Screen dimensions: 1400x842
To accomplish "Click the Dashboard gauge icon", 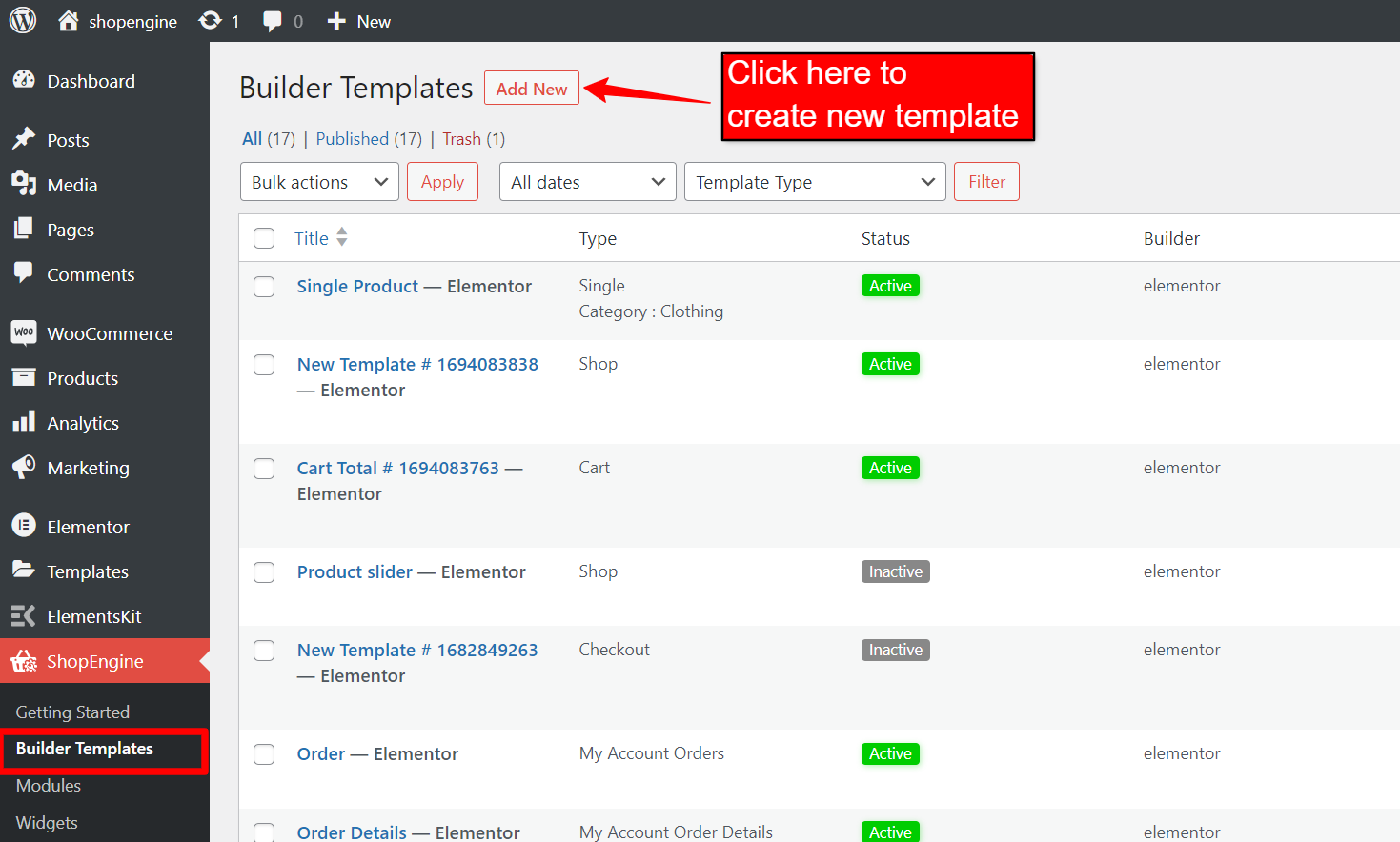I will 24,80.
